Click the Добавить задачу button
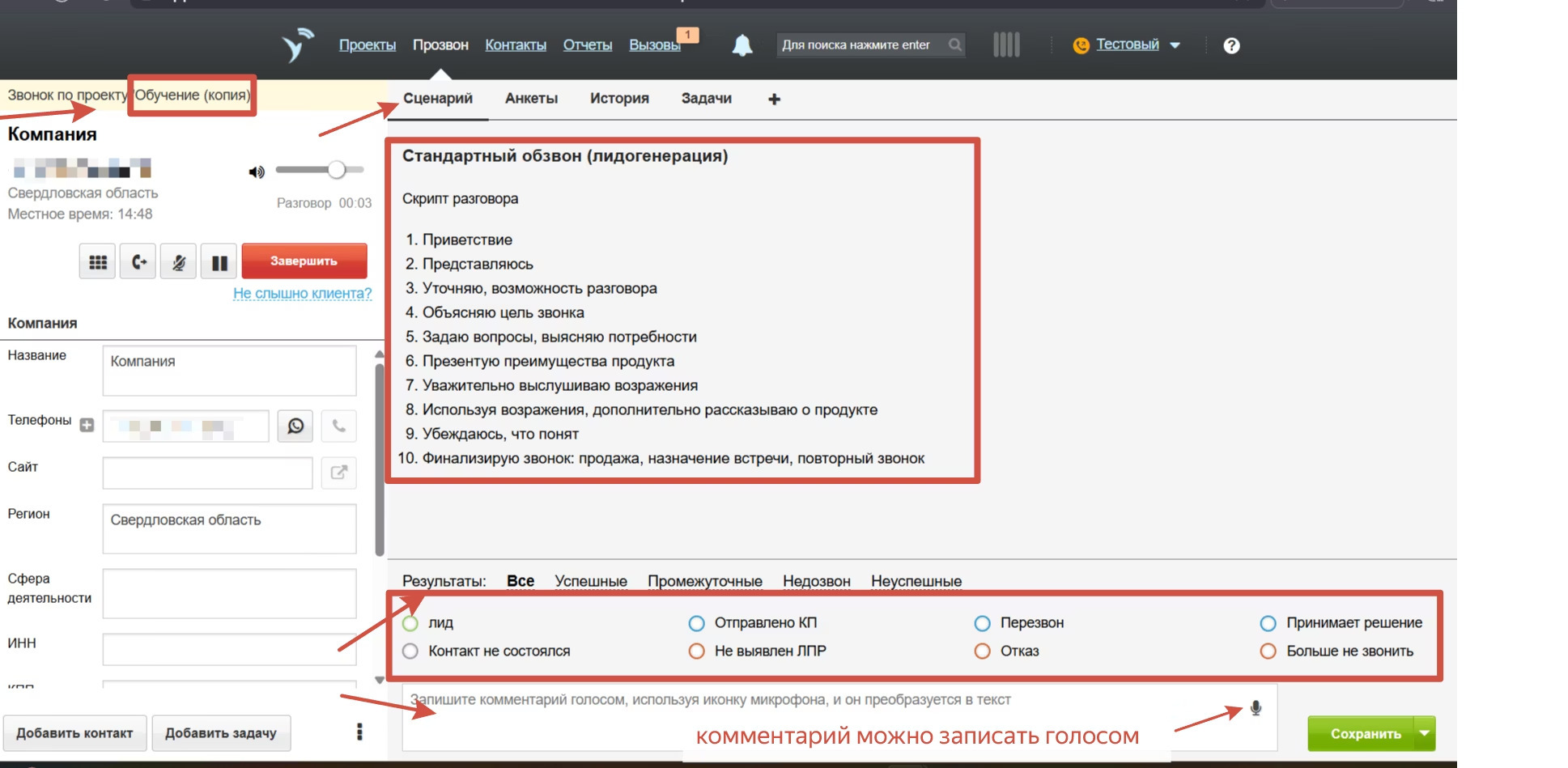 (x=221, y=732)
